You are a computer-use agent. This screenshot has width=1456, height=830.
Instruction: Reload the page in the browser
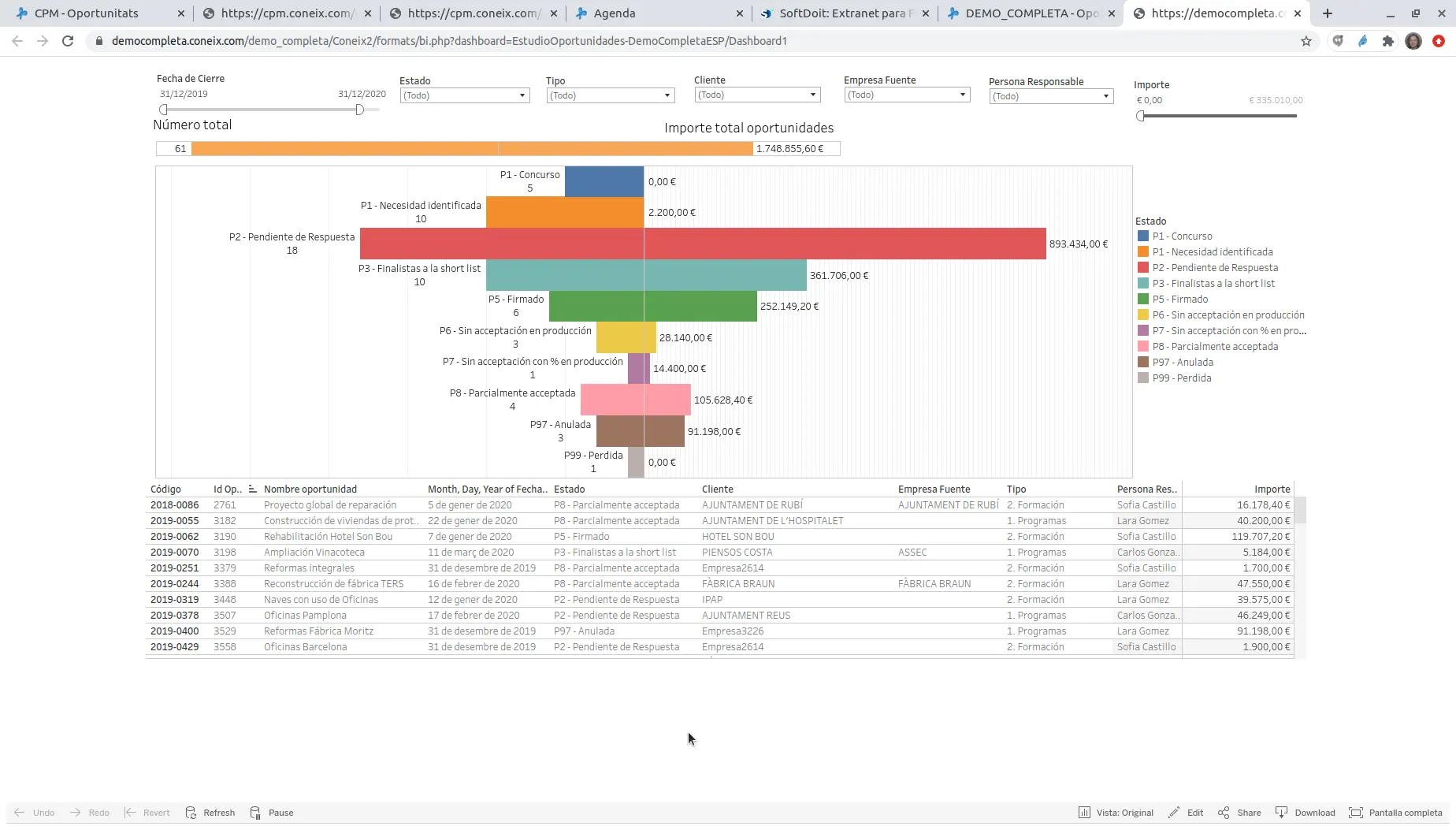point(68,41)
